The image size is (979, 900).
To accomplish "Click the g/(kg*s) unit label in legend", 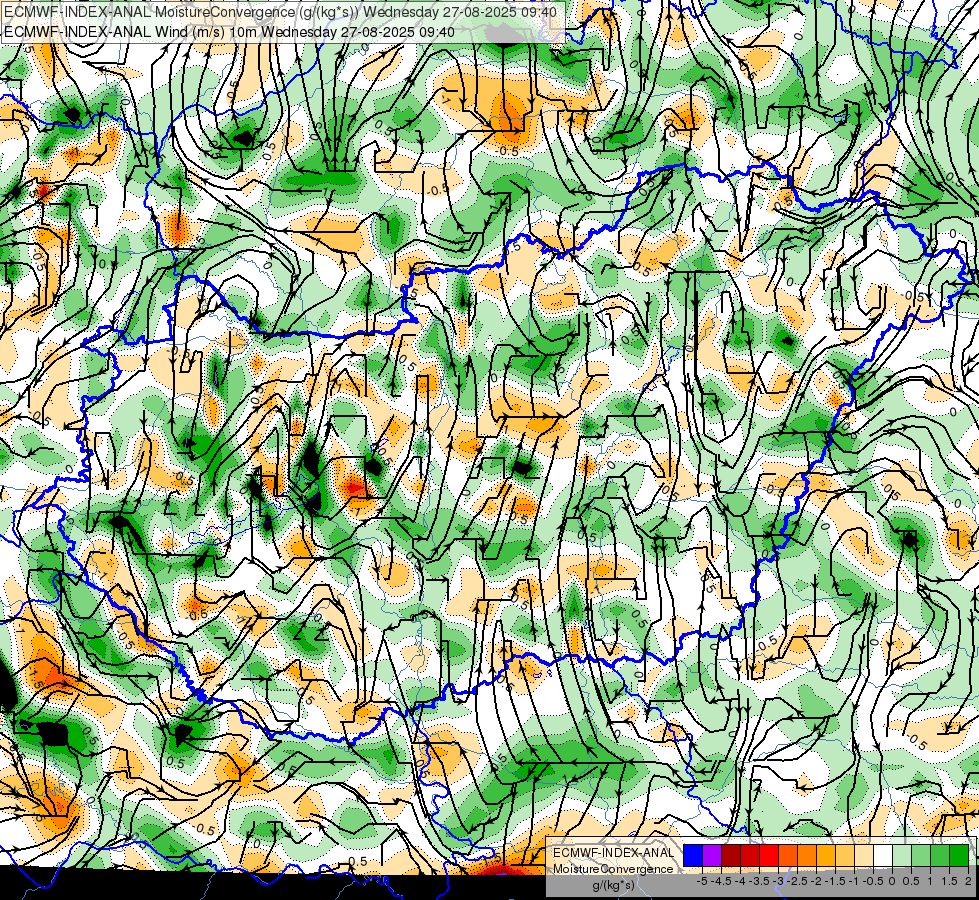I will pyautogui.click(x=614, y=886).
